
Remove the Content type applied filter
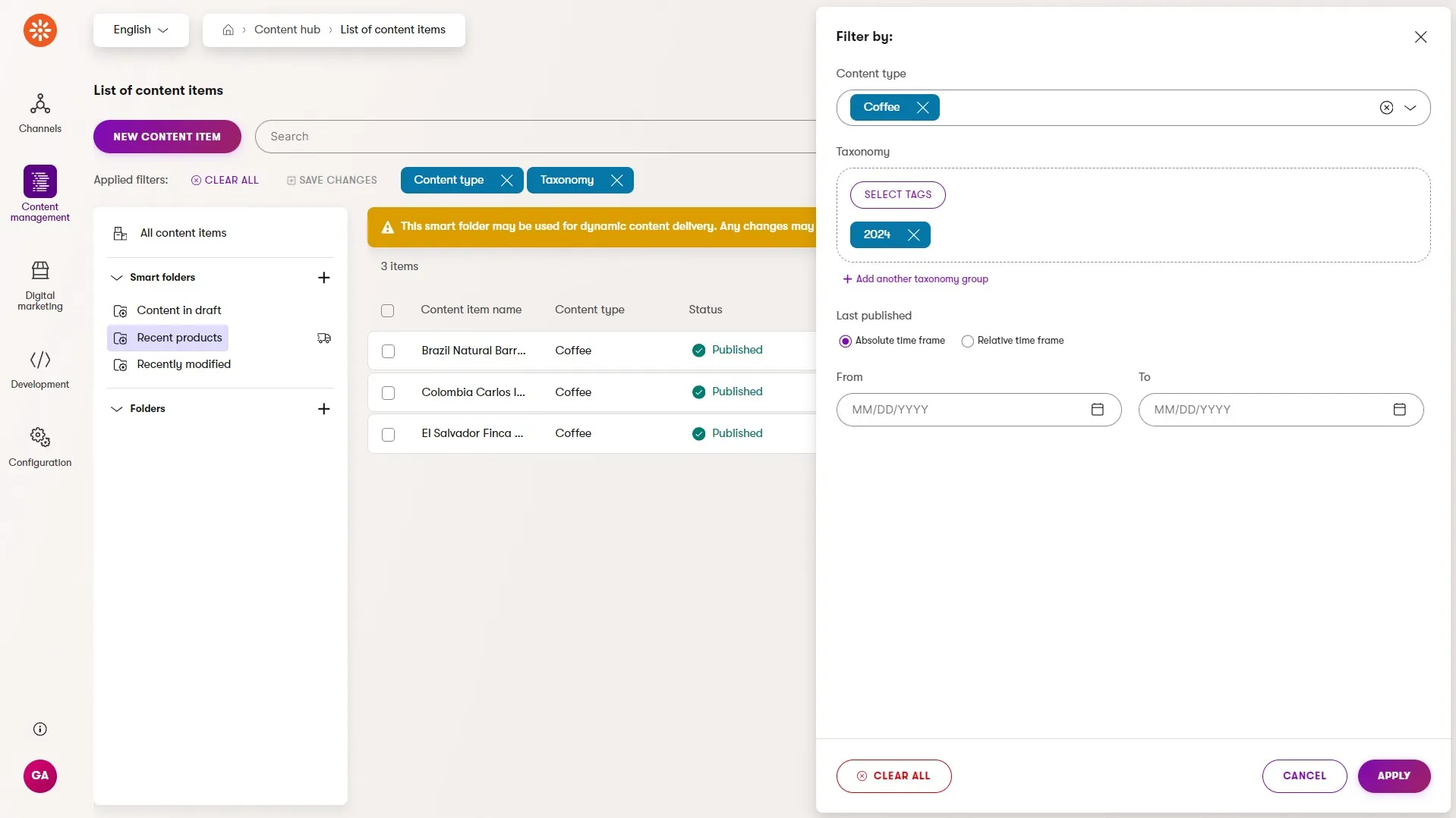pos(506,180)
